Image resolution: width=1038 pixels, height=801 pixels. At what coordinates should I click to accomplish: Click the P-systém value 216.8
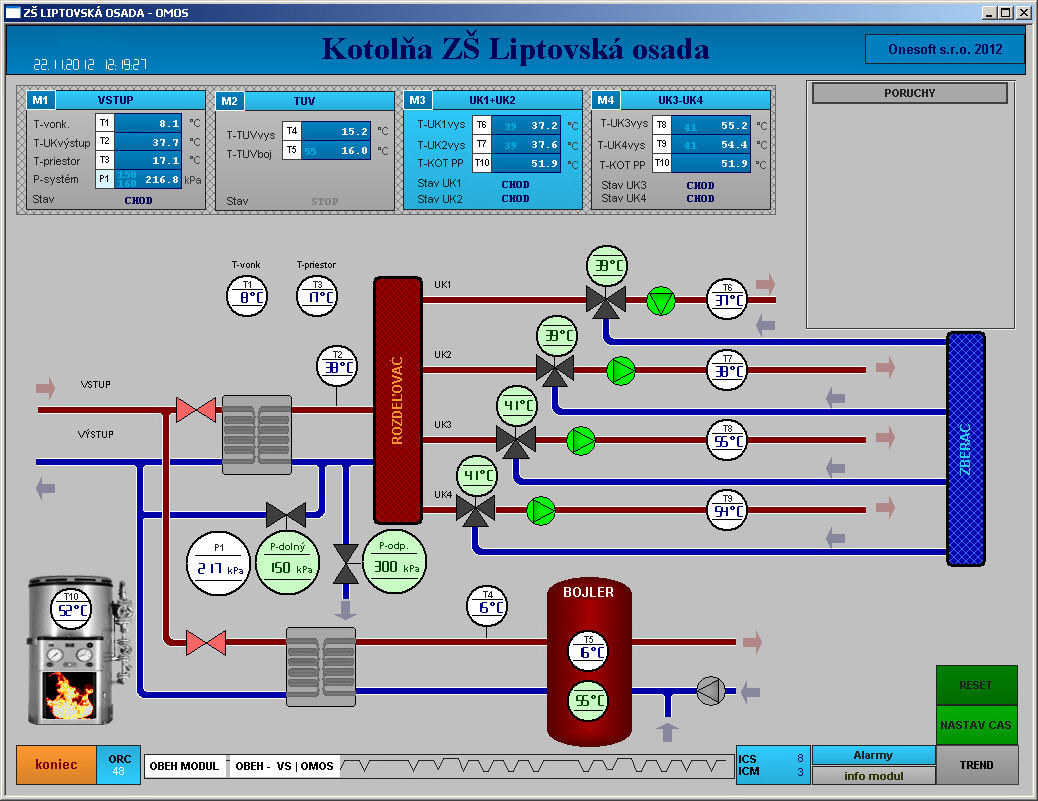click(148, 179)
